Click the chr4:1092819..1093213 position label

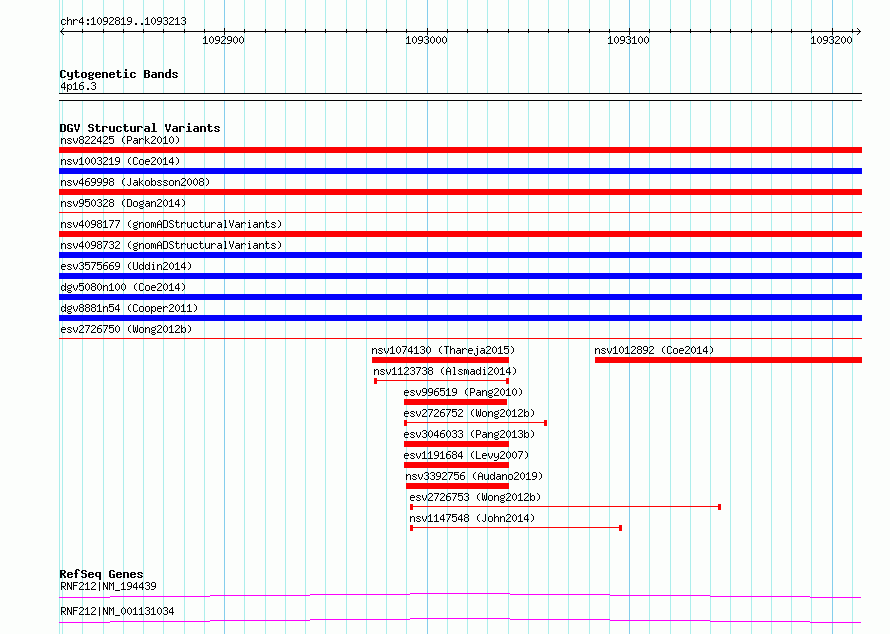(123, 22)
